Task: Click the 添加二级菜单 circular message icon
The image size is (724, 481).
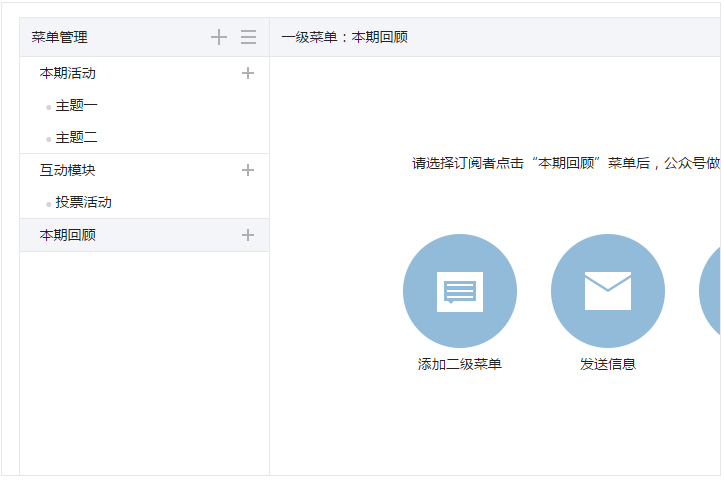Action: (460, 291)
